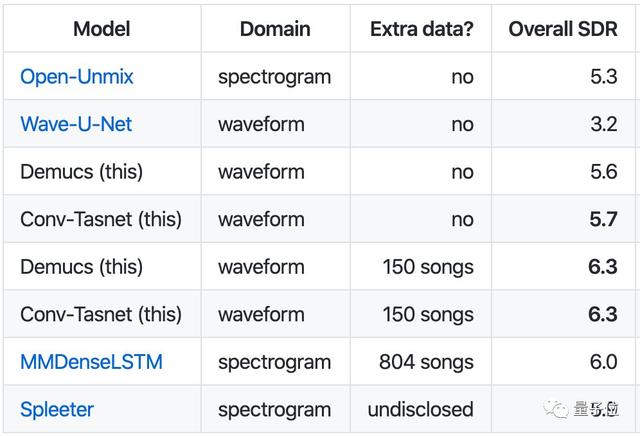This screenshot has width=640, height=437.
Task: Select the 804 songs cell
Action: click(426, 362)
